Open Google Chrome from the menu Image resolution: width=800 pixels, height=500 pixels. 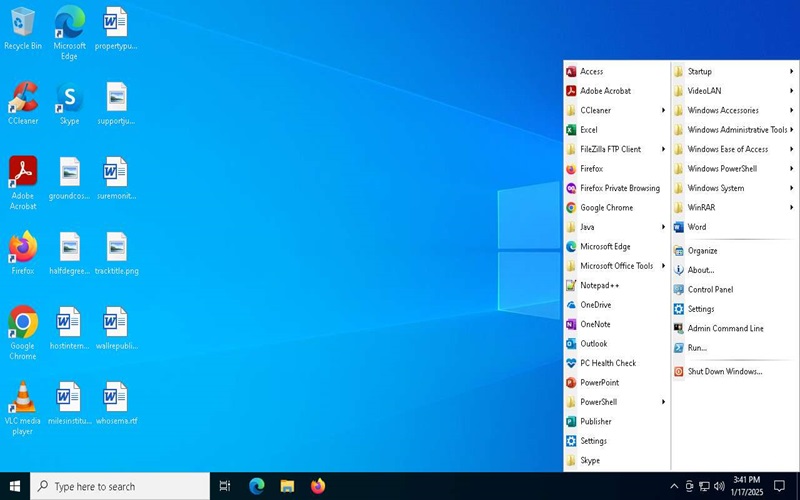616,207
